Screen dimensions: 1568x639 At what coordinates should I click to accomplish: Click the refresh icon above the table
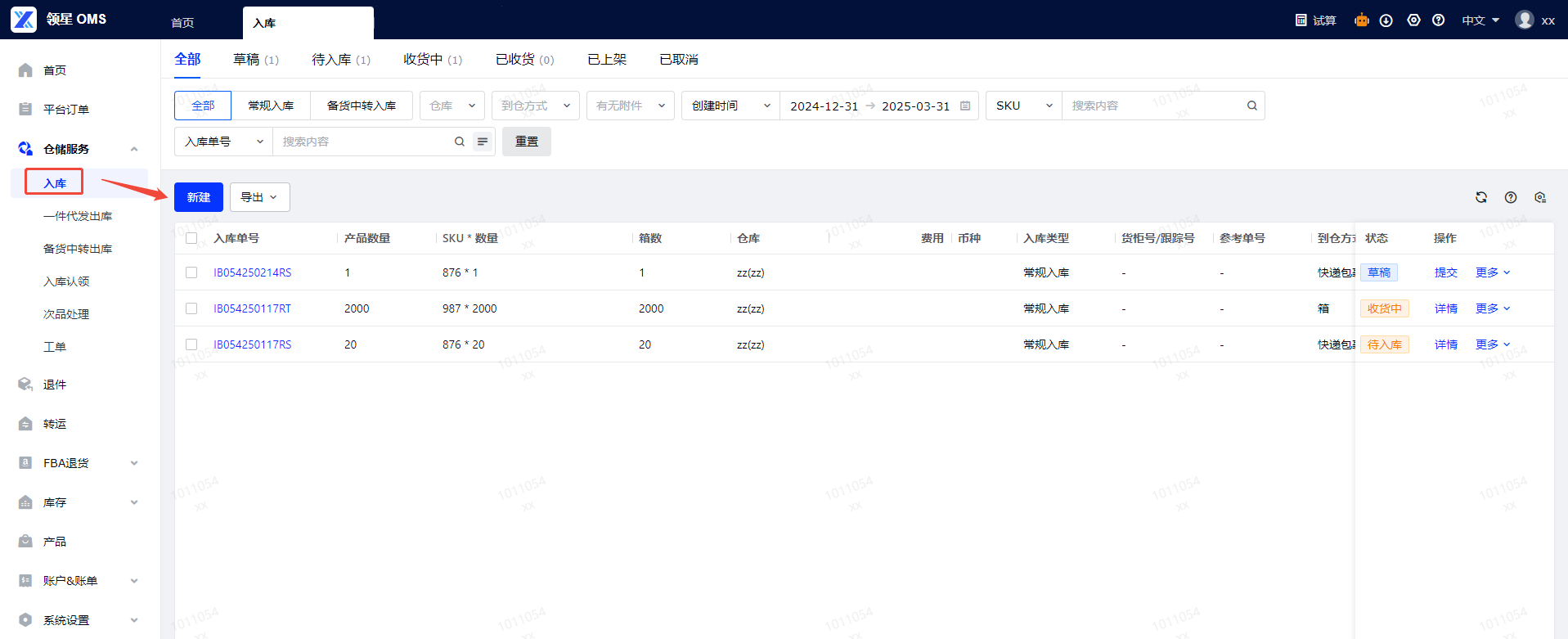[x=1480, y=197]
